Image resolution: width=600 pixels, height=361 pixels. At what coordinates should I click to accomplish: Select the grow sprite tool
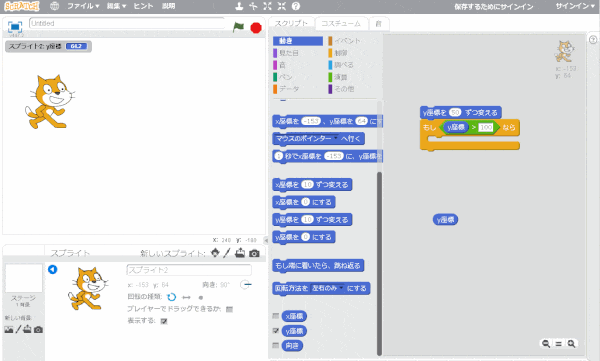coord(267,6)
